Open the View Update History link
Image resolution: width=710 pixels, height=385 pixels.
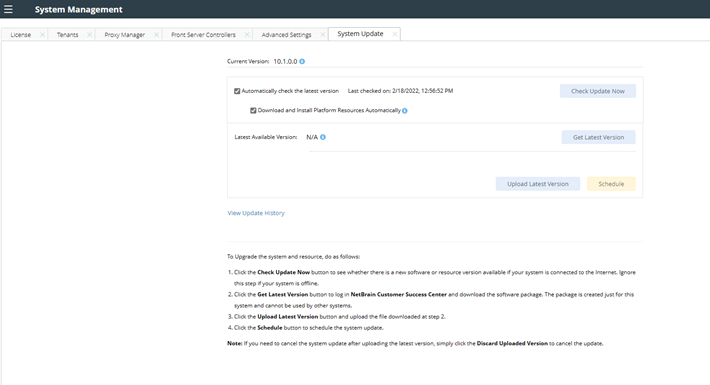click(x=256, y=213)
